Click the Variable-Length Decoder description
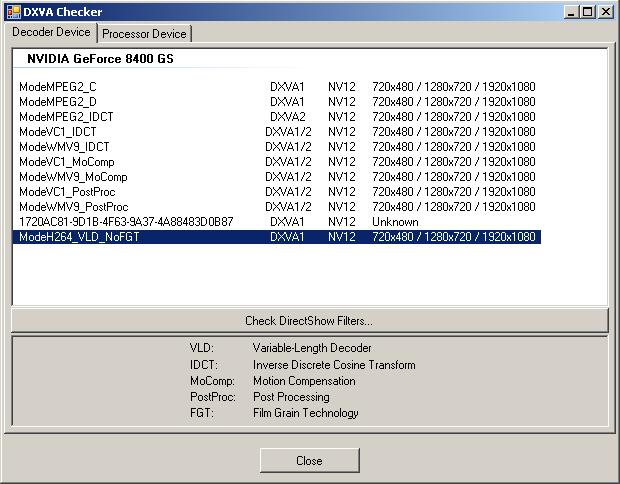The height and width of the screenshot is (484, 620). 312,348
